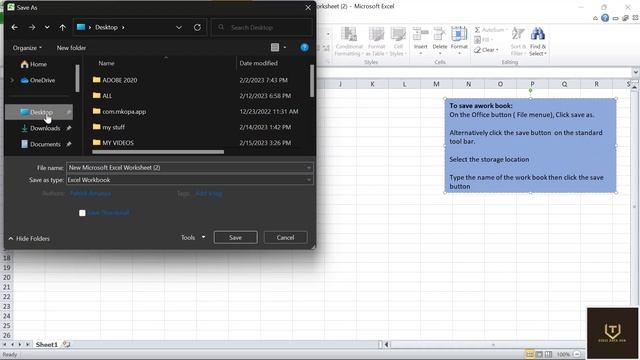The image size is (640, 360).
Task: Click AutoSum in the Editing group
Action: 490,30
